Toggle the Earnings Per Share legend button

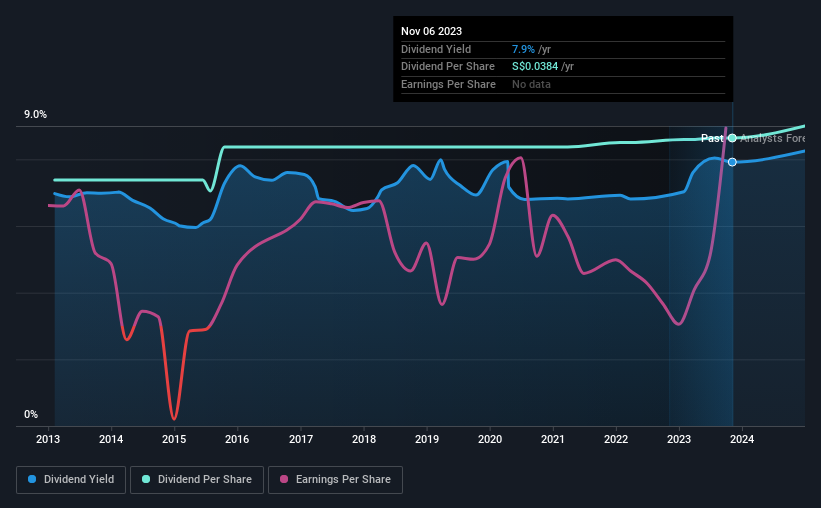335,480
